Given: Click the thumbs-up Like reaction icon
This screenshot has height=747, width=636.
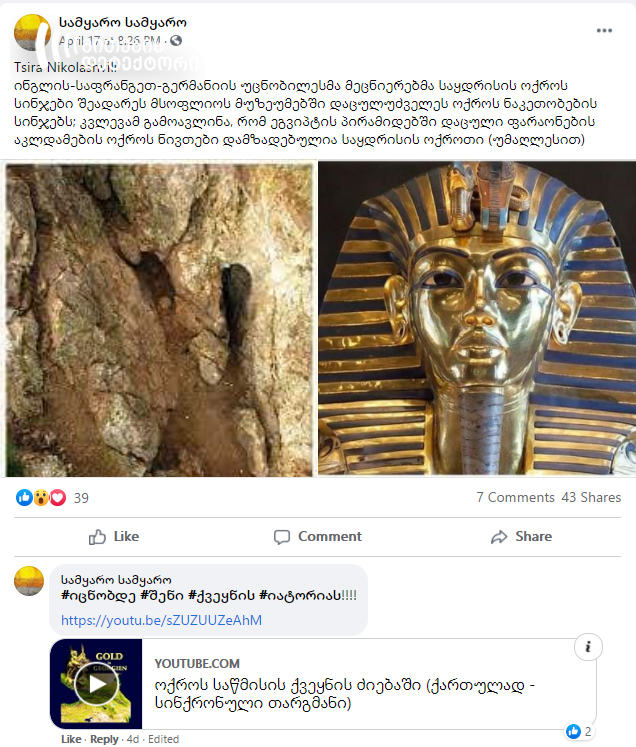Looking at the screenshot, I should [24, 497].
